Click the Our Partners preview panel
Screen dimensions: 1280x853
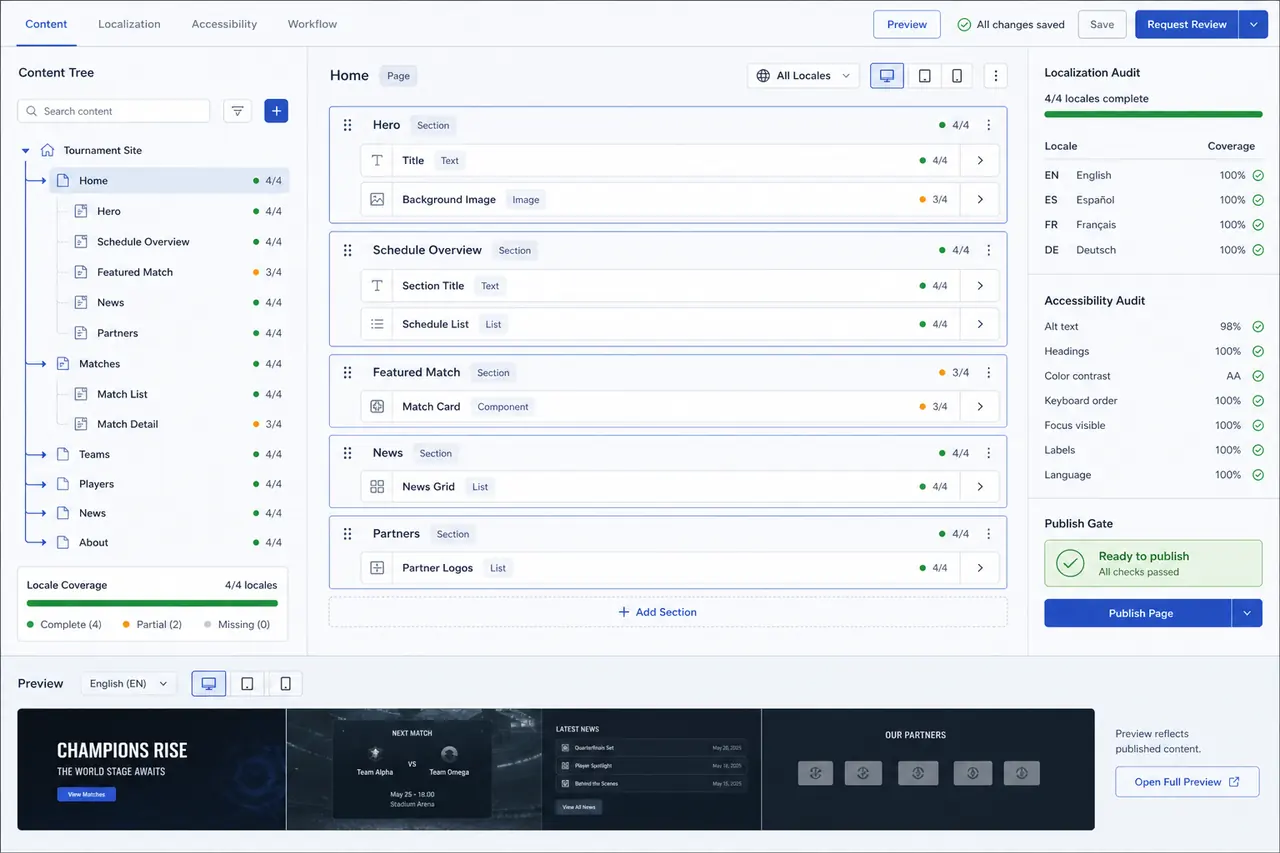point(928,769)
